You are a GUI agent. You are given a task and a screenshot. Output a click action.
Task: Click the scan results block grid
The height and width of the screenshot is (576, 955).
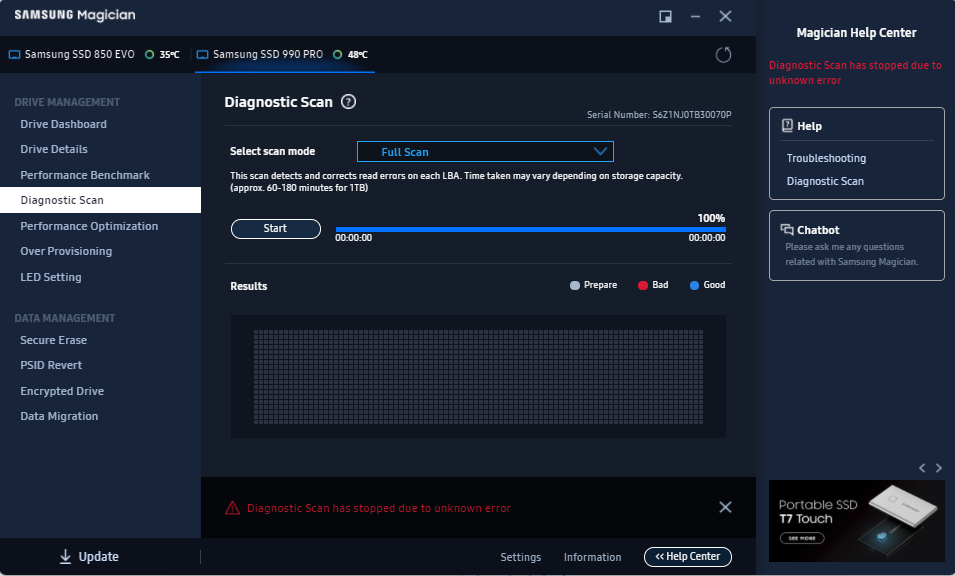coord(478,377)
